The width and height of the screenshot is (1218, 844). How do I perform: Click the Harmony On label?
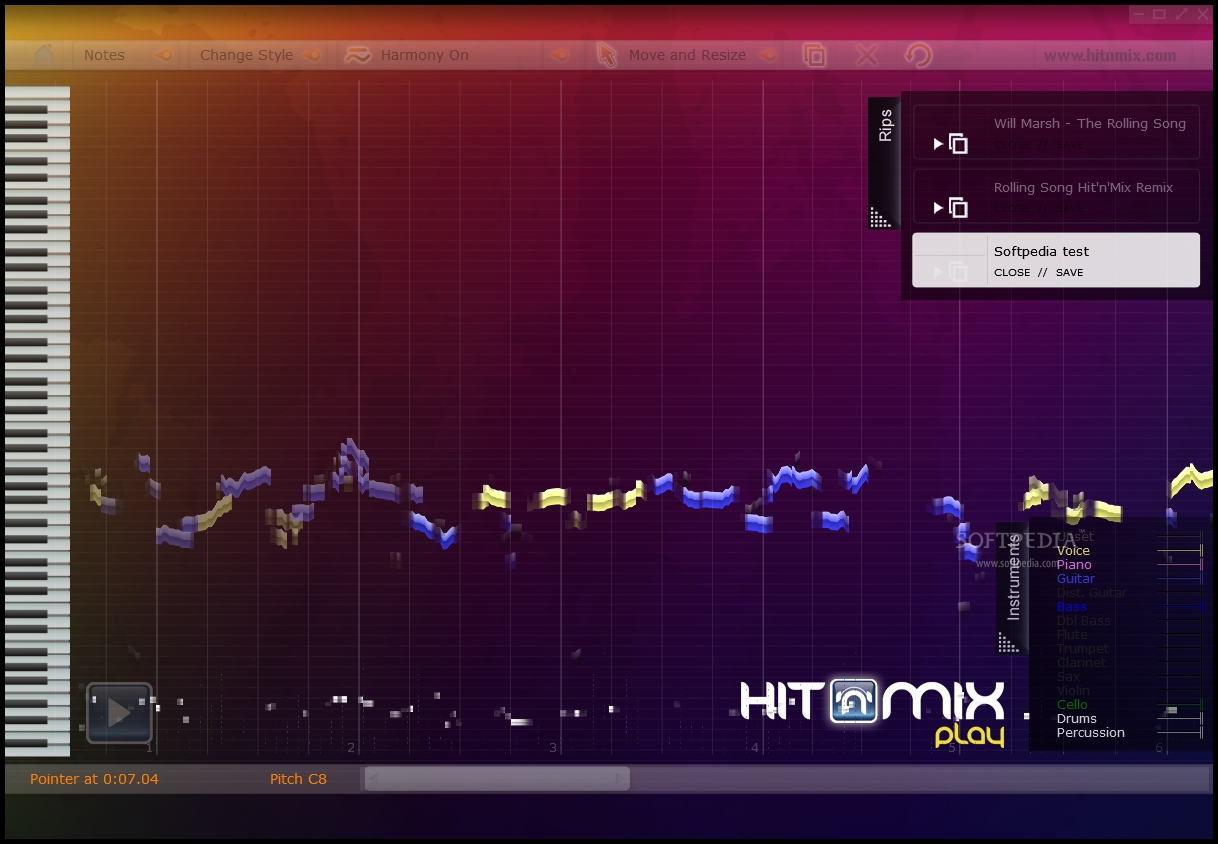point(425,55)
